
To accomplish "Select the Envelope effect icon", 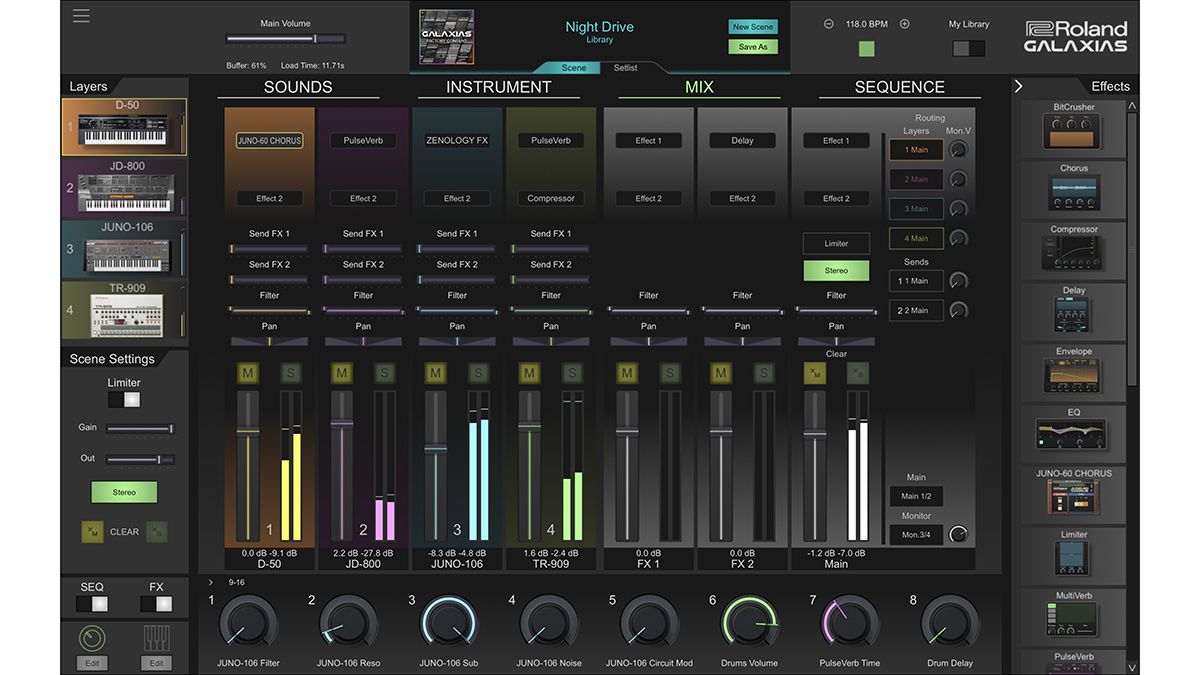I will [x=1072, y=376].
